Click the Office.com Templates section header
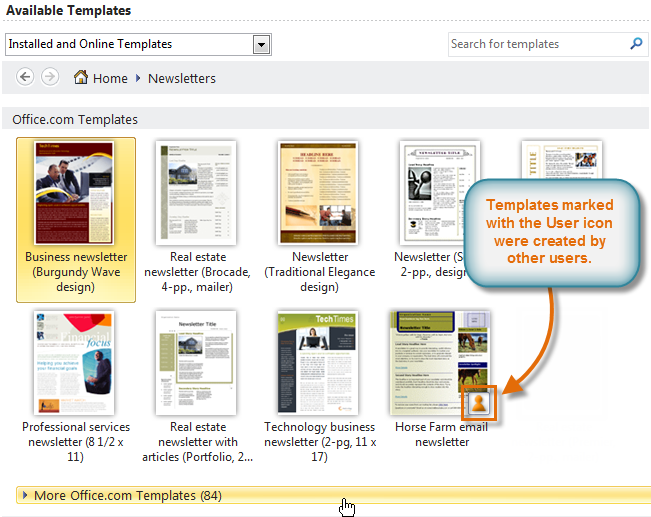 75,119
